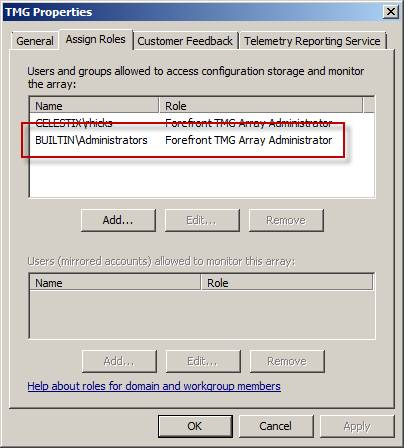Click the Add button under the top list

click(118, 220)
